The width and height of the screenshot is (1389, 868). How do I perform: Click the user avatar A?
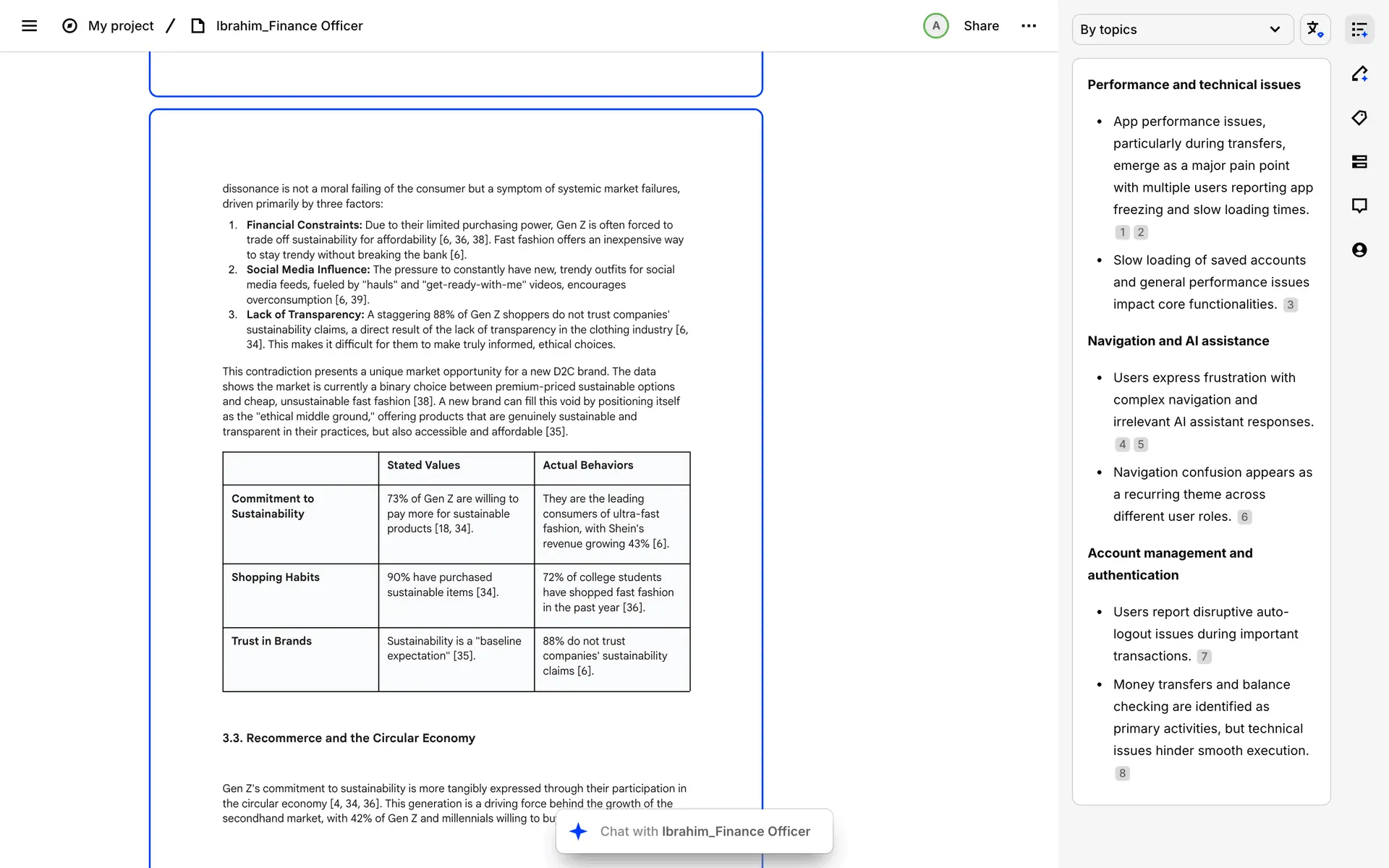[935, 26]
